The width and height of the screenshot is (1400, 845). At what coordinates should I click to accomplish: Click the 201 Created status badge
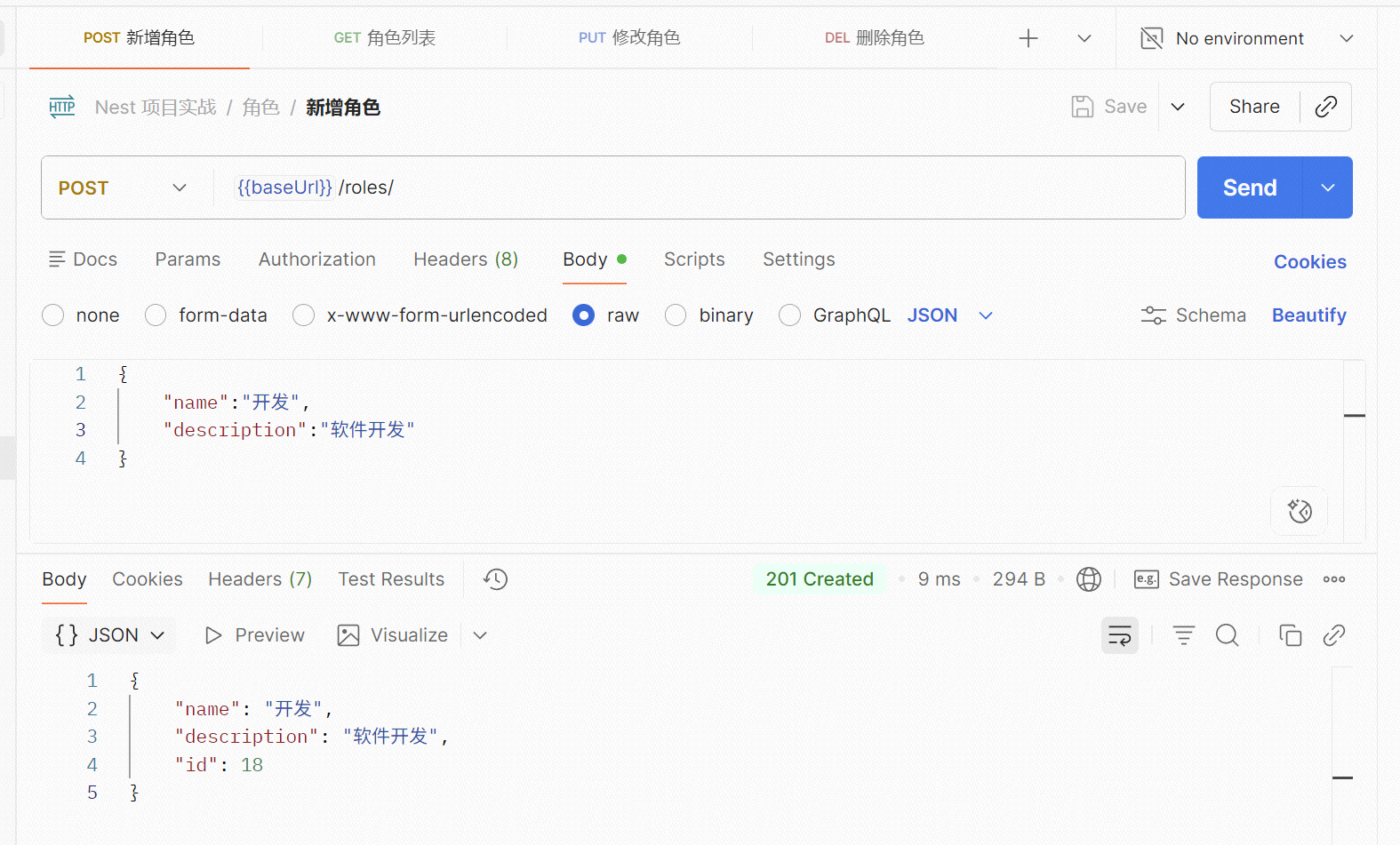[x=820, y=579]
